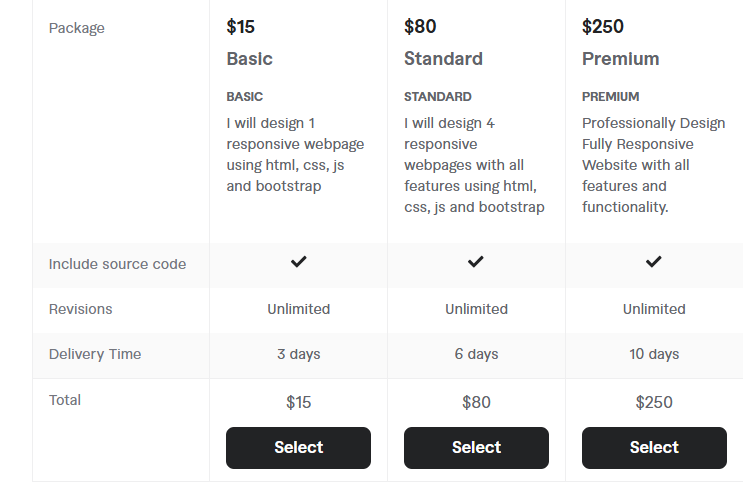Click the Revisions row label
Viewport: 743px width, 487px height.
(81, 309)
